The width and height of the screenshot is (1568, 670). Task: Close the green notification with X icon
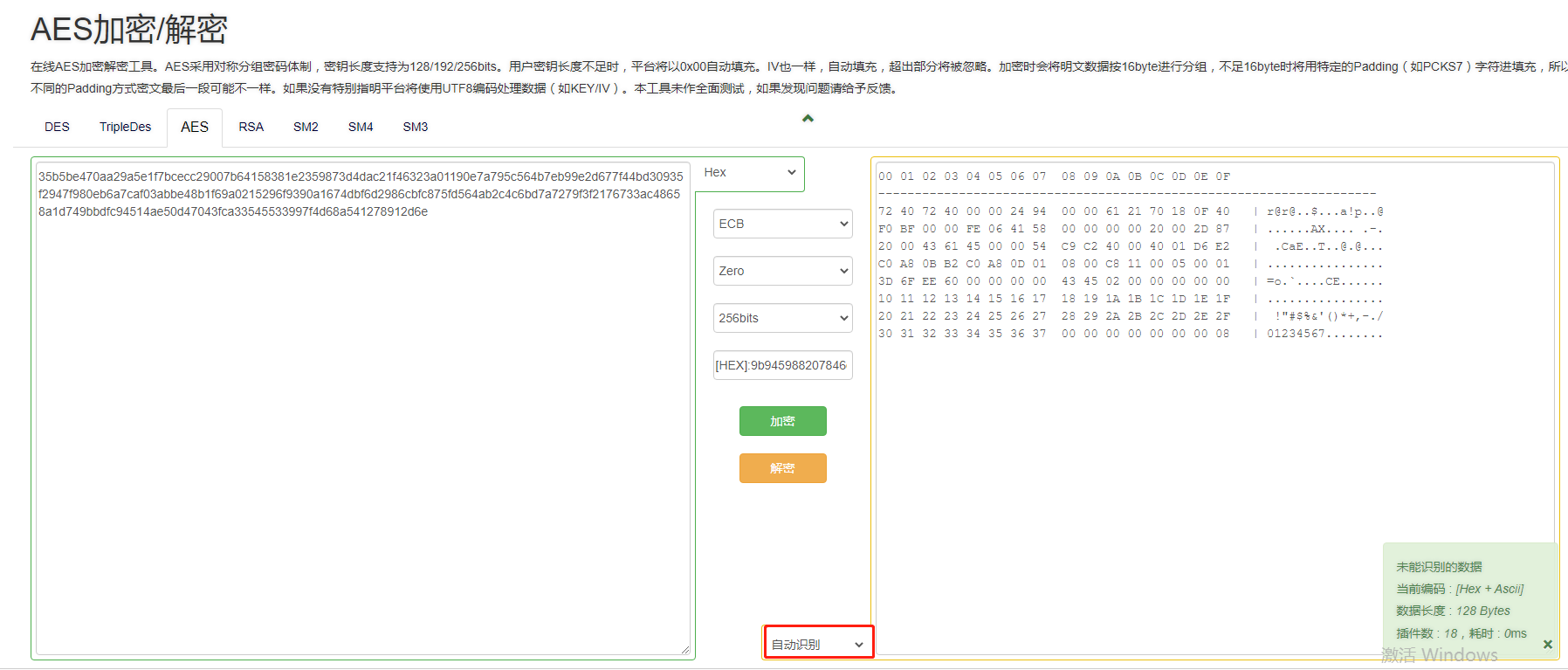click(x=1548, y=645)
